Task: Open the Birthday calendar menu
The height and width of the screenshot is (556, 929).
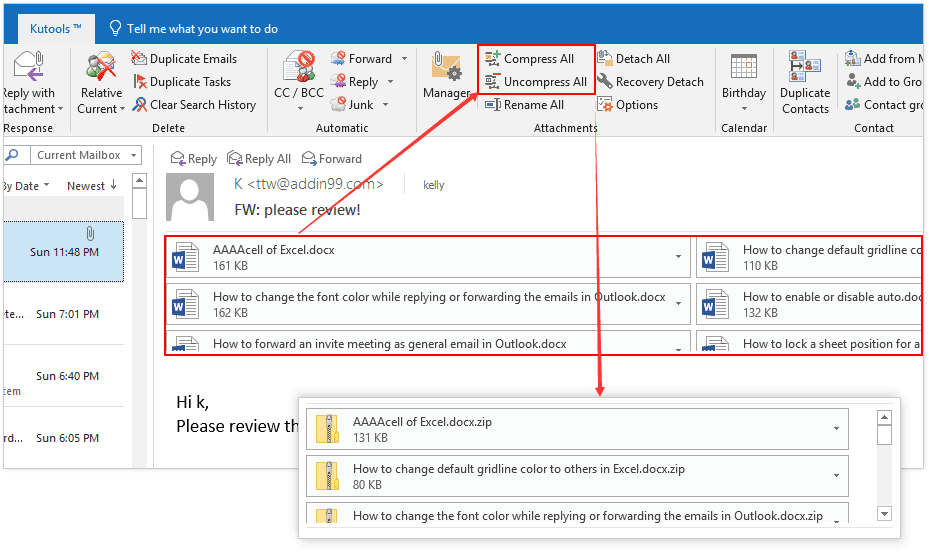Action: click(744, 83)
